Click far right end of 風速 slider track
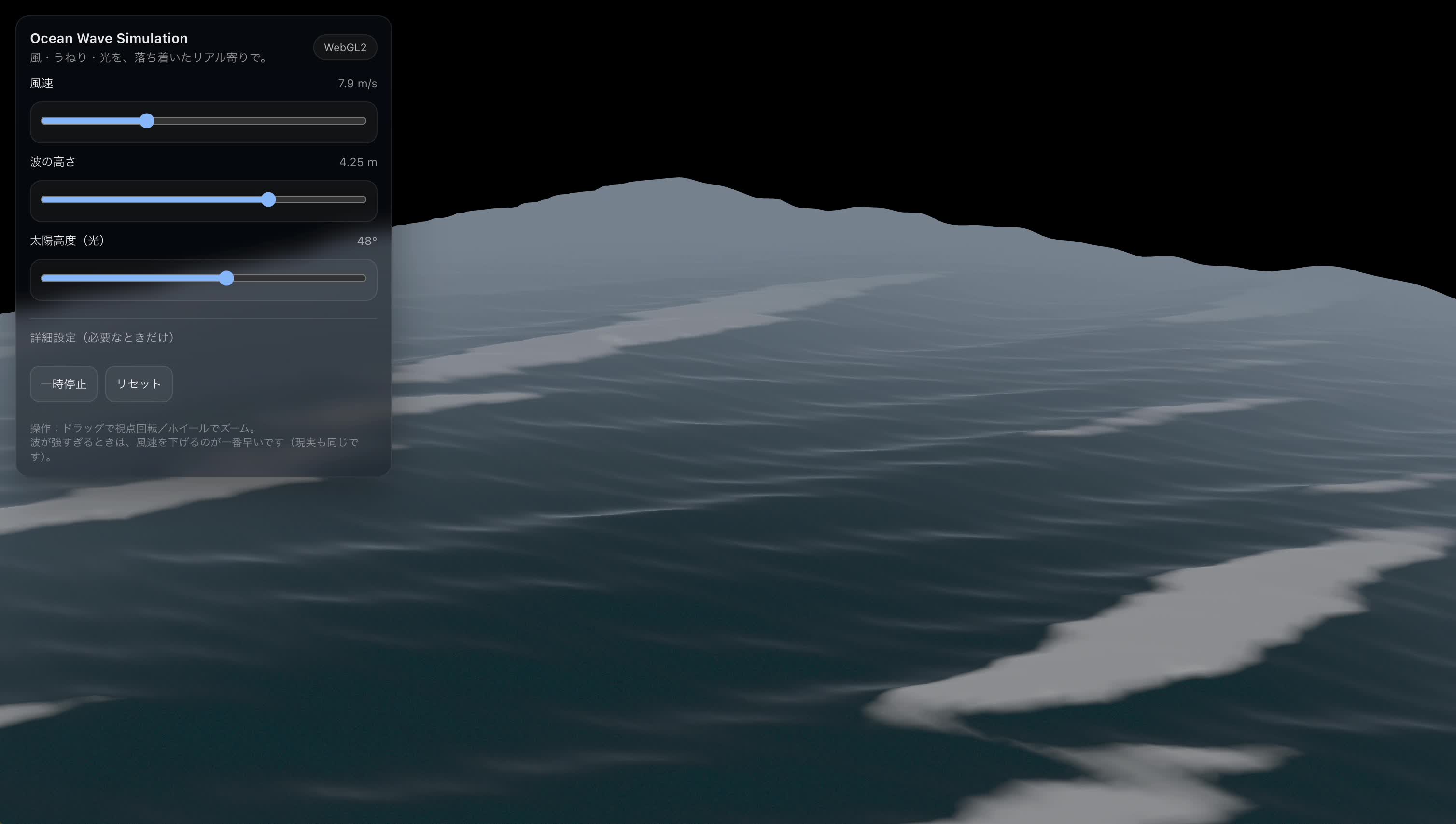Image resolution: width=1456 pixels, height=824 pixels. [364, 121]
